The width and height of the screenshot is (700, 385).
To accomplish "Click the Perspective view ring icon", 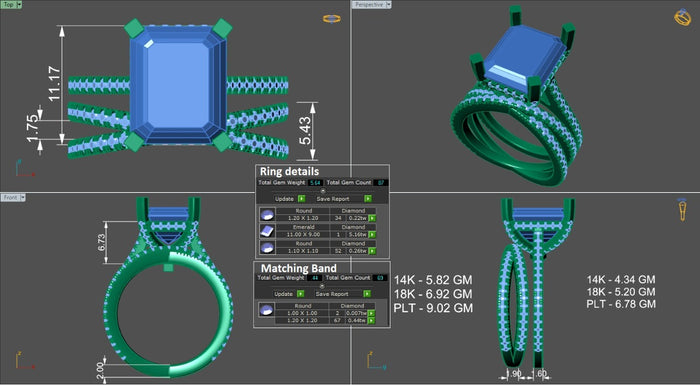I will [682, 17].
